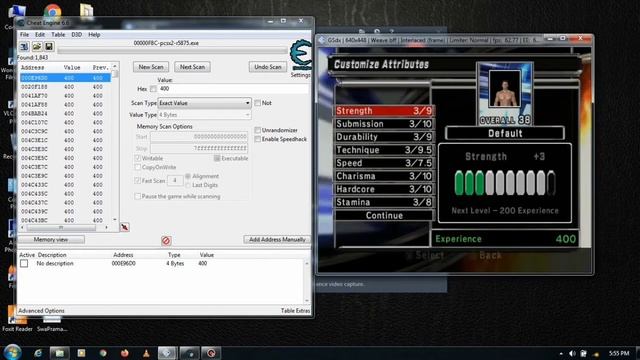This screenshot has width=640, height=360.
Task: Open Firefox from the taskbar
Action: point(124,353)
